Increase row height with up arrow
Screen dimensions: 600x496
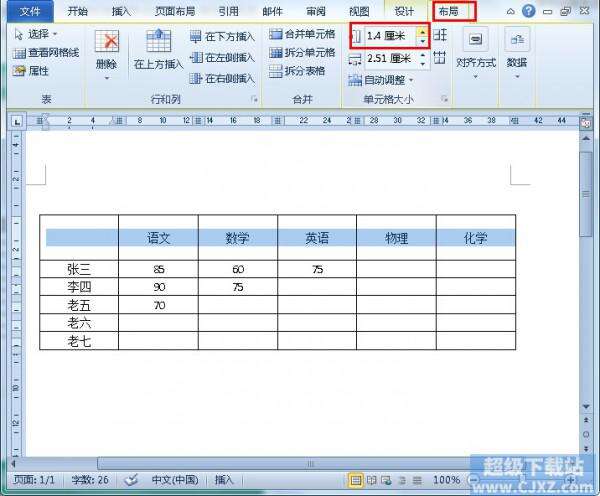tap(422, 32)
